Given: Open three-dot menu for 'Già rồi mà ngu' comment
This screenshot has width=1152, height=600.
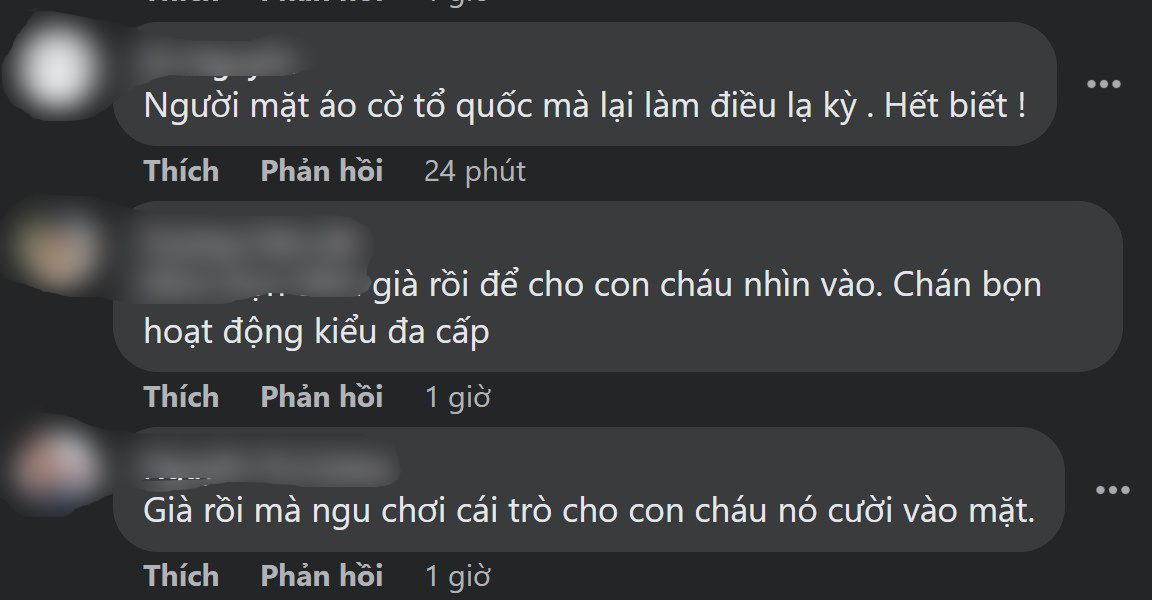Looking at the screenshot, I should coord(1112,490).
